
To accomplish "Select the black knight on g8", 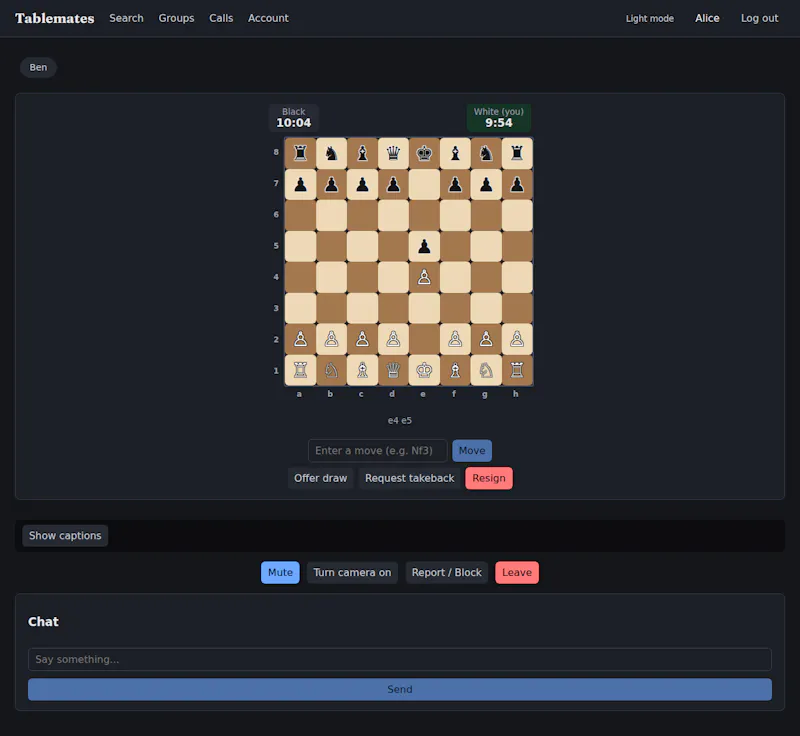I will 486,153.
